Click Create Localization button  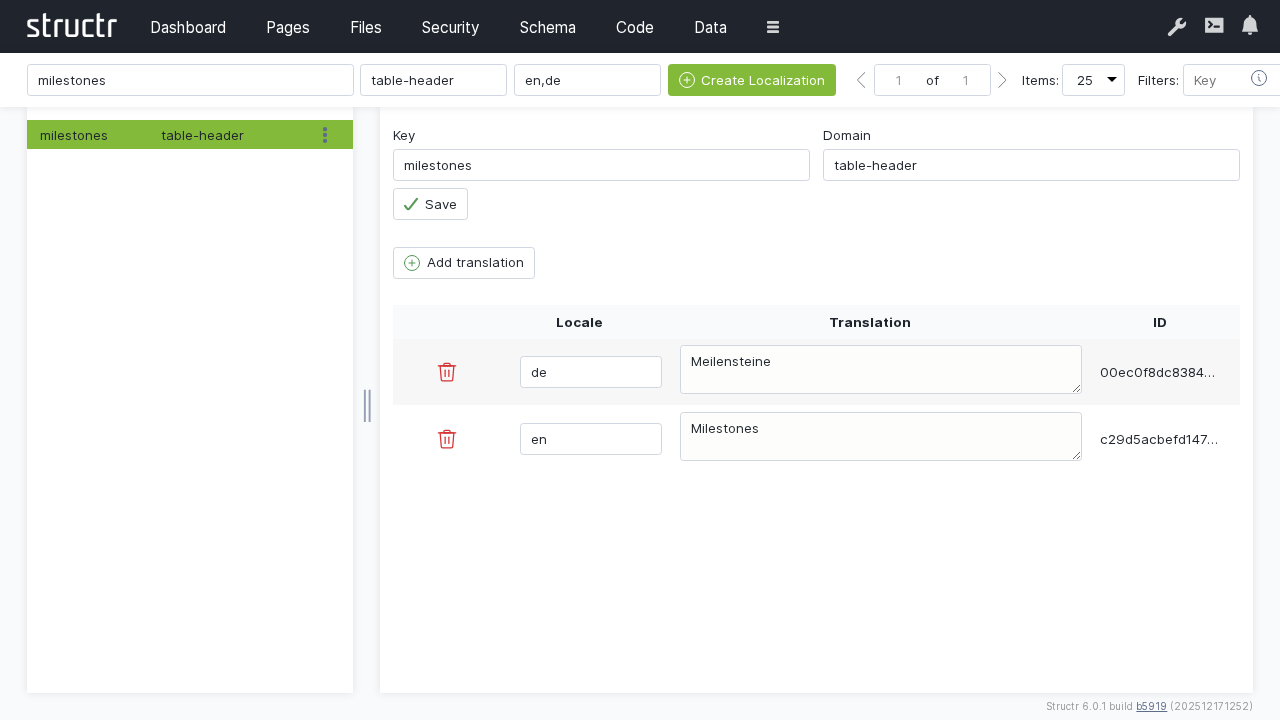pyautogui.click(x=751, y=80)
